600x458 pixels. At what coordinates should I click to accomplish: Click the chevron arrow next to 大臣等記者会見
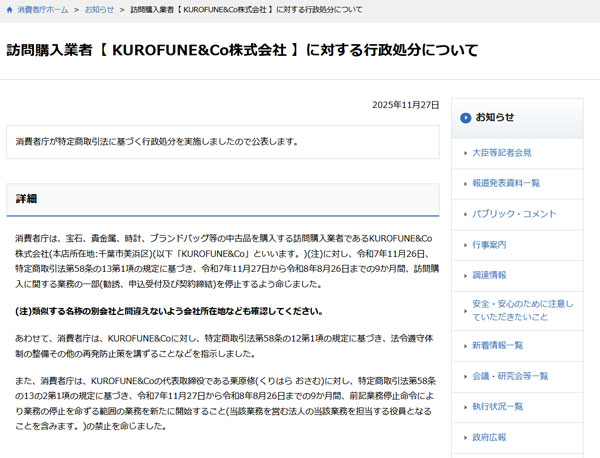tap(463, 153)
